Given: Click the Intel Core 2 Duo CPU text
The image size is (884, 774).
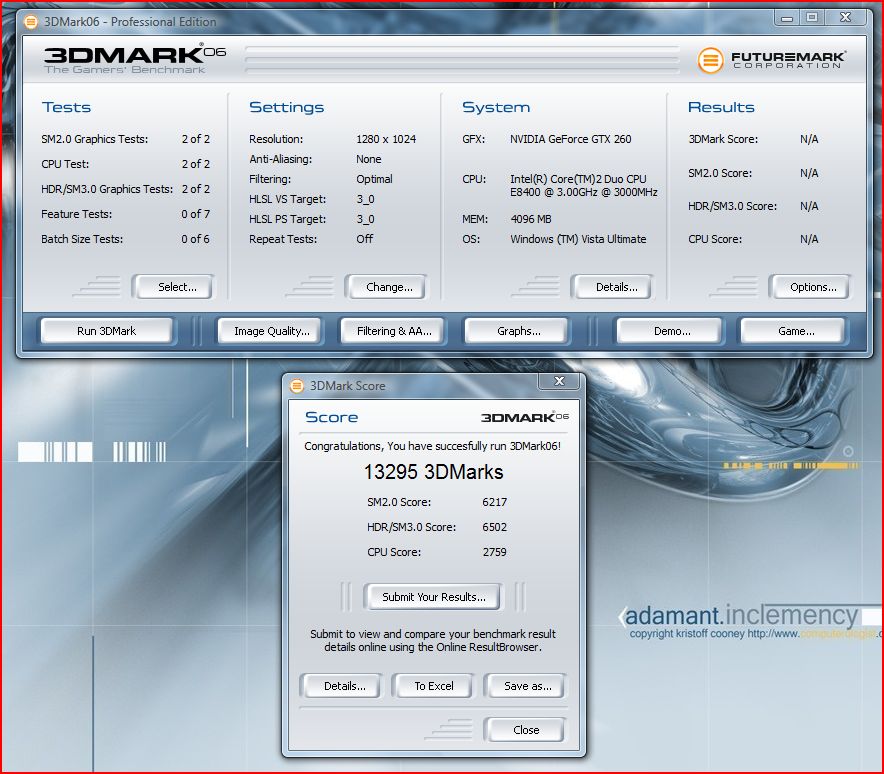Looking at the screenshot, I should pyautogui.click(x=584, y=185).
